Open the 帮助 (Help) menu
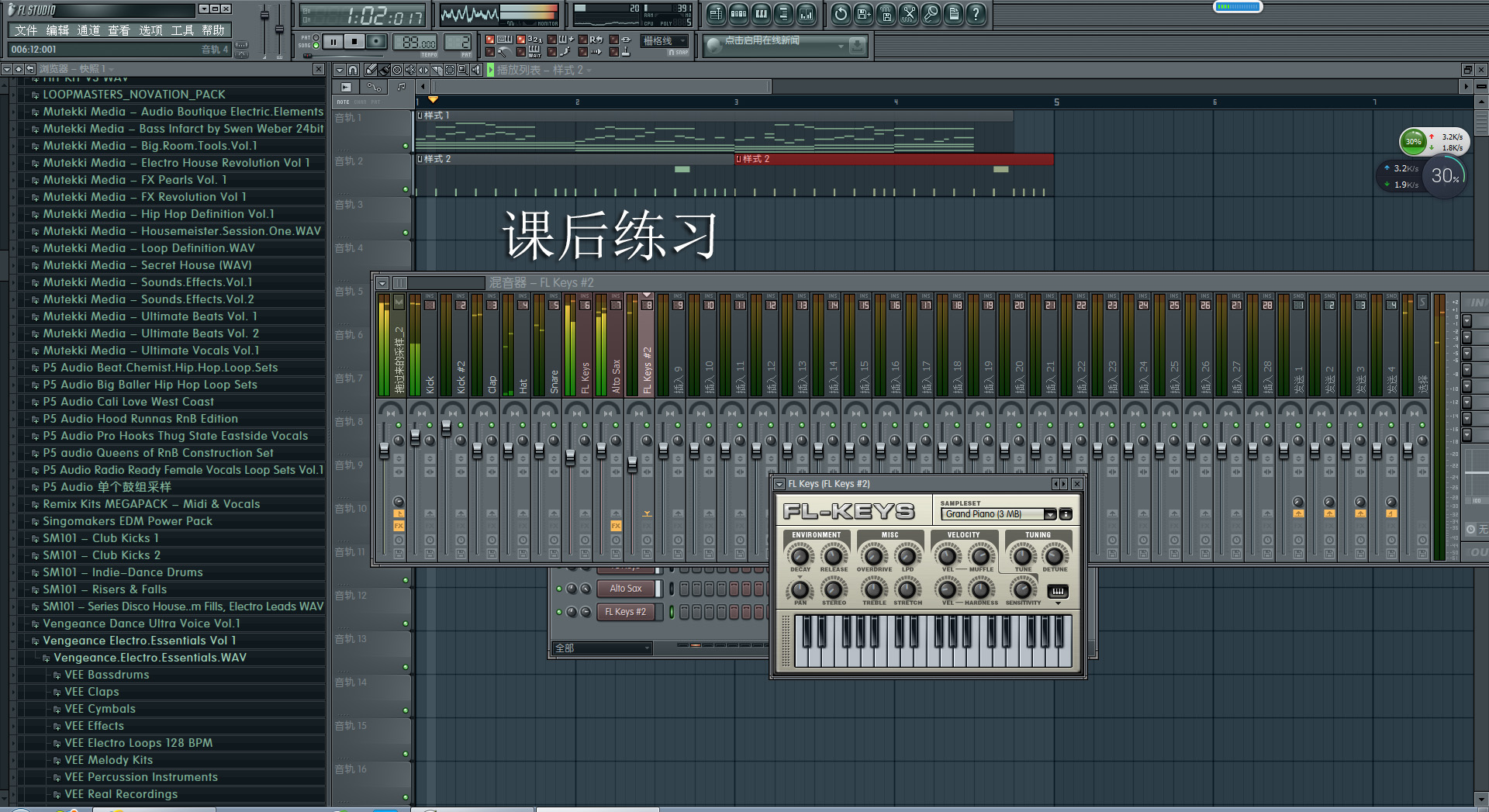This screenshot has width=1489, height=812. coord(213,30)
